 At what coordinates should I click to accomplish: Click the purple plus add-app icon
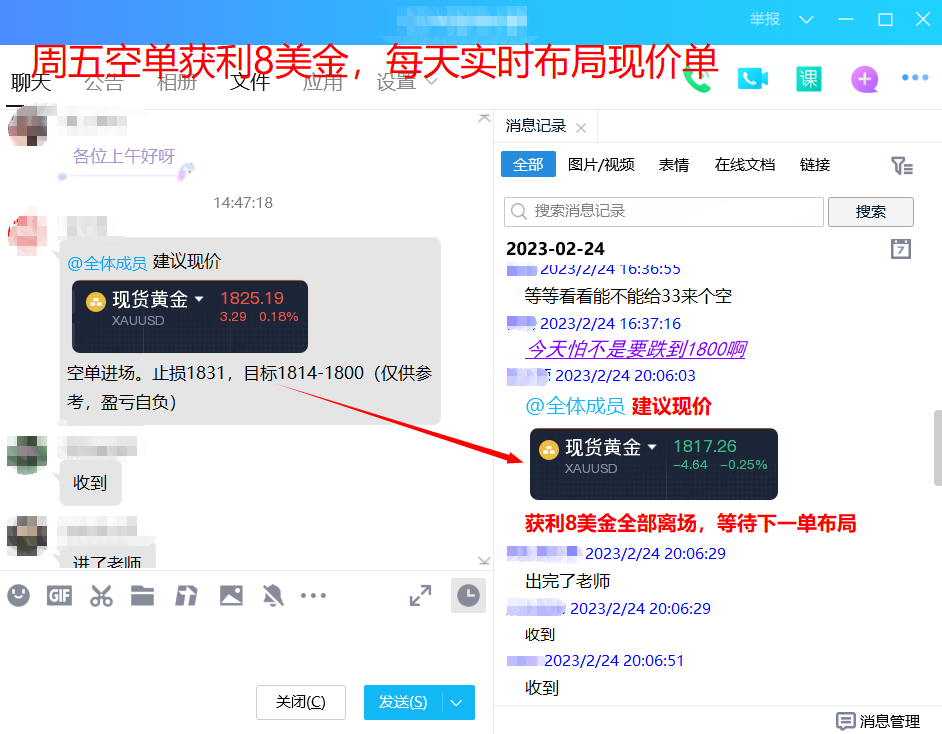(864, 79)
